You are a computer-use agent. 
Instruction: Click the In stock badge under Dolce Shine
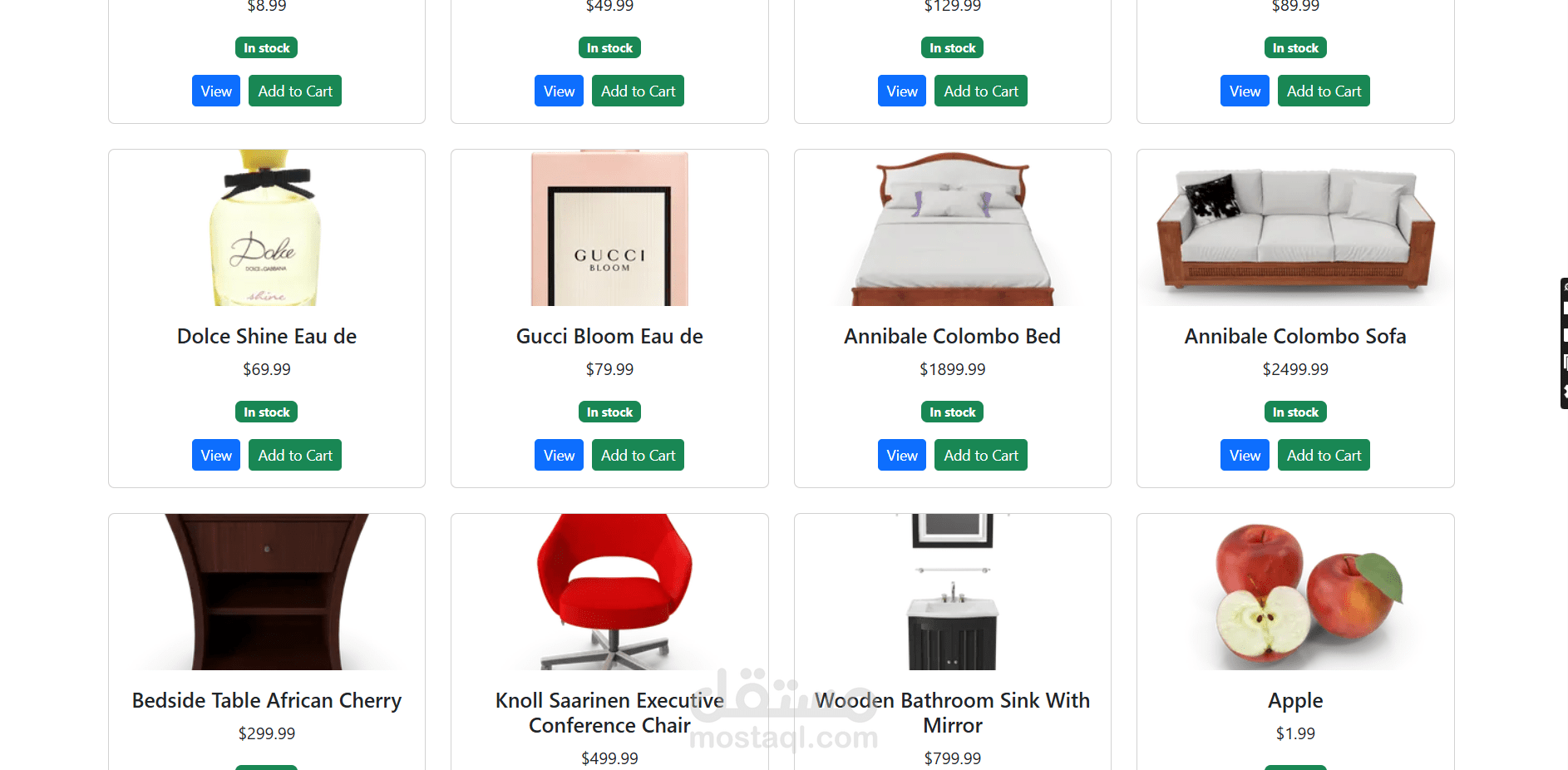pos(267,412)
